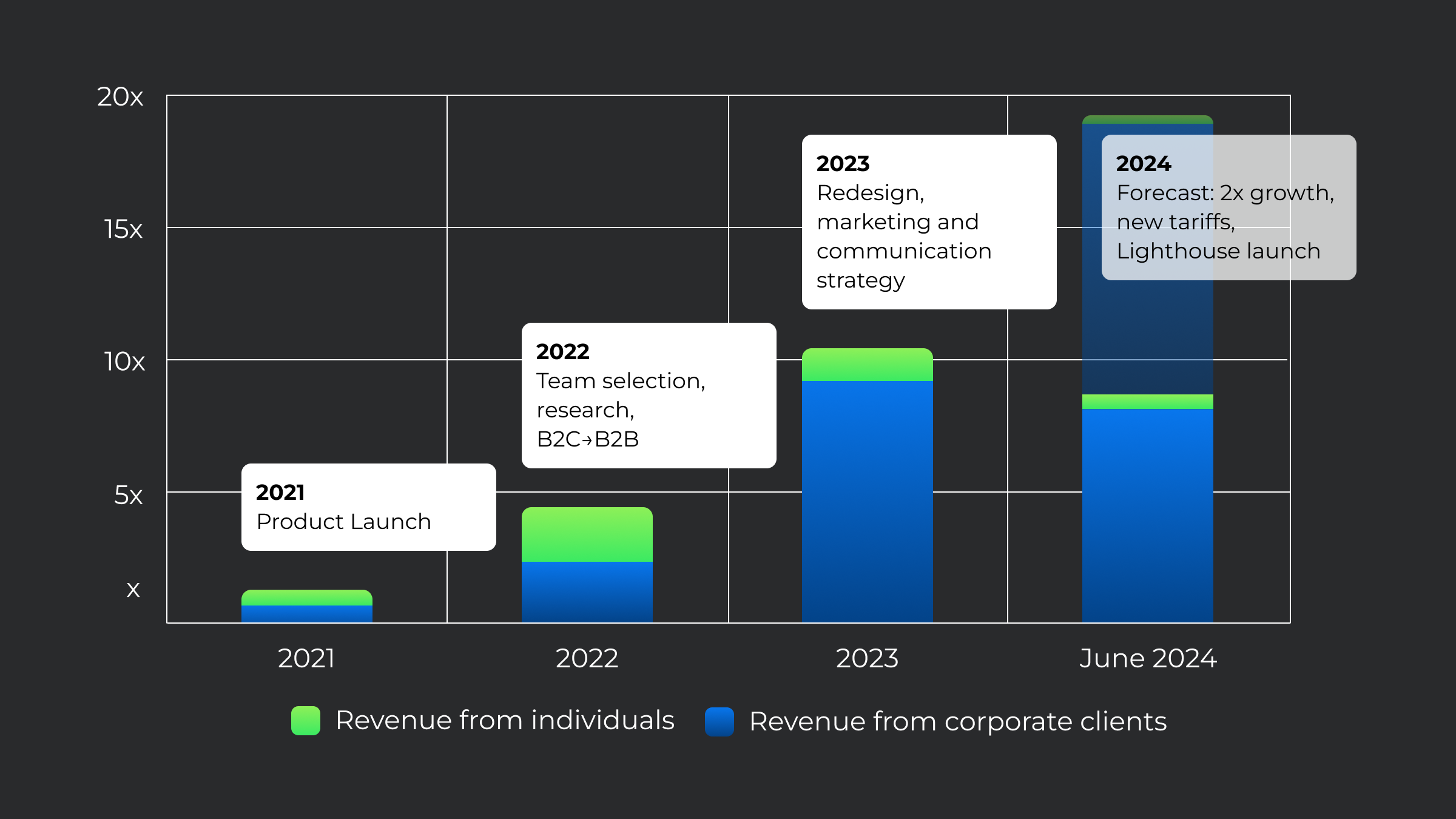This screenshot has width=1456, height=819.
Task: Click the 2022 Team selection callout box
Action: click(x=649, y=396)
